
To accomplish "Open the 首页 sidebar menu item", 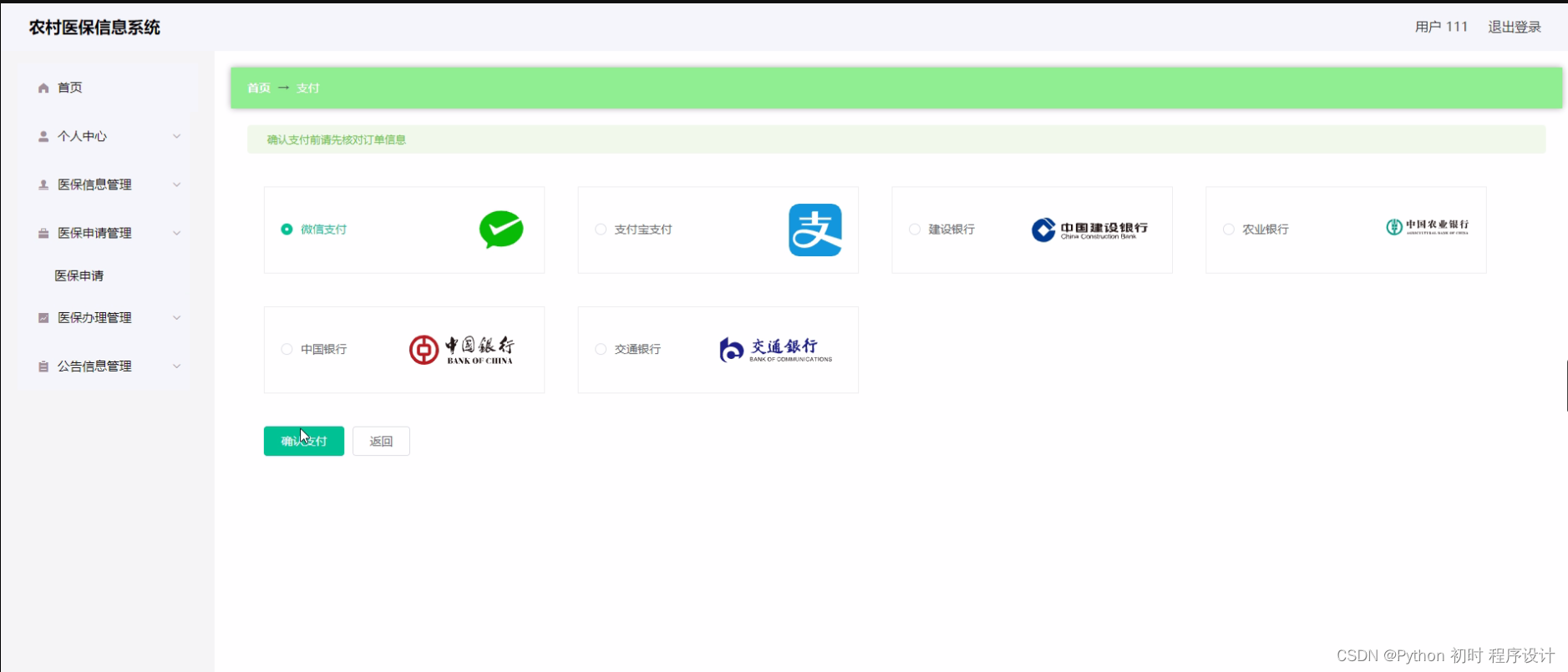I will (107, 88).
